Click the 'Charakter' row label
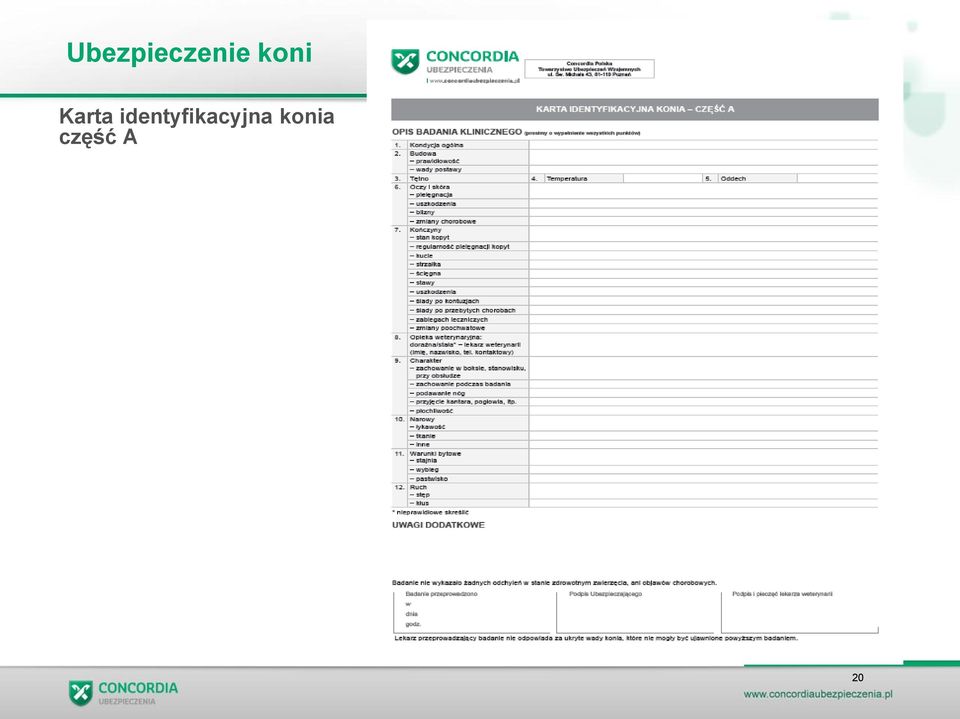 (426, 361)
